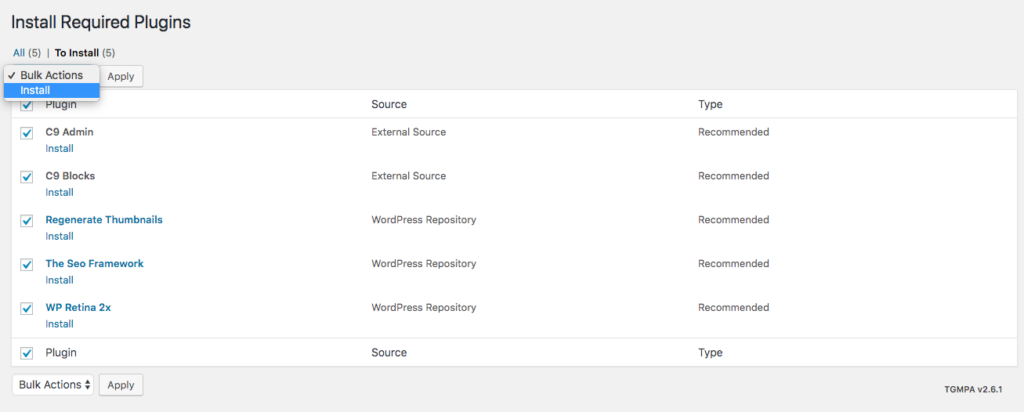Open the WP Retina 2x plugin link
Viewport: 1024px width, 412px height.
tap(78, 308)
